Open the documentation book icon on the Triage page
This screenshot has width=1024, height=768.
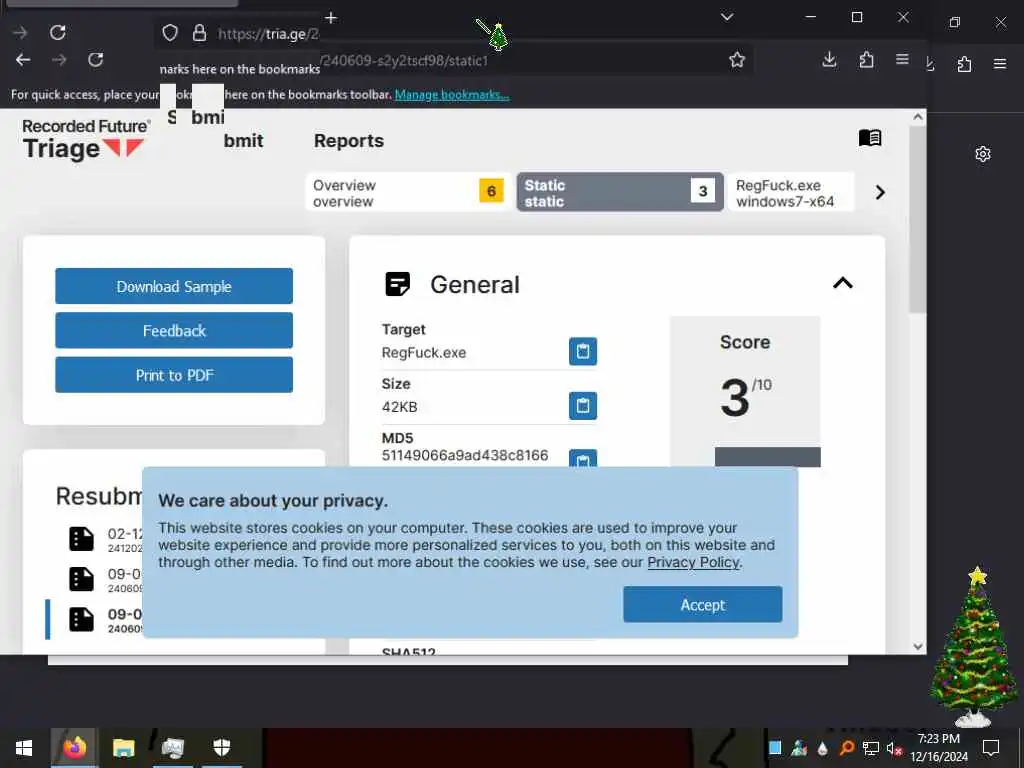click(x=870, y=137)
